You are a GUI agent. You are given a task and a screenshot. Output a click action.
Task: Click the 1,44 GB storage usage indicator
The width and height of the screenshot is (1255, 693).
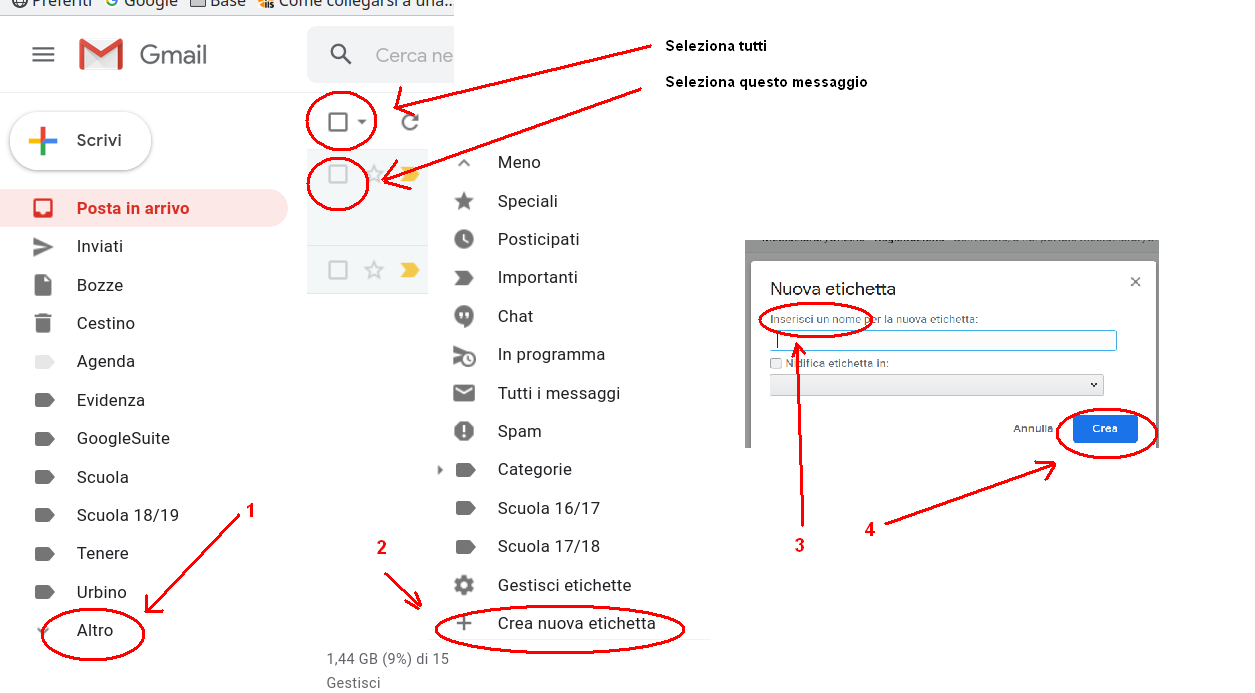click(x=387, y=659)
